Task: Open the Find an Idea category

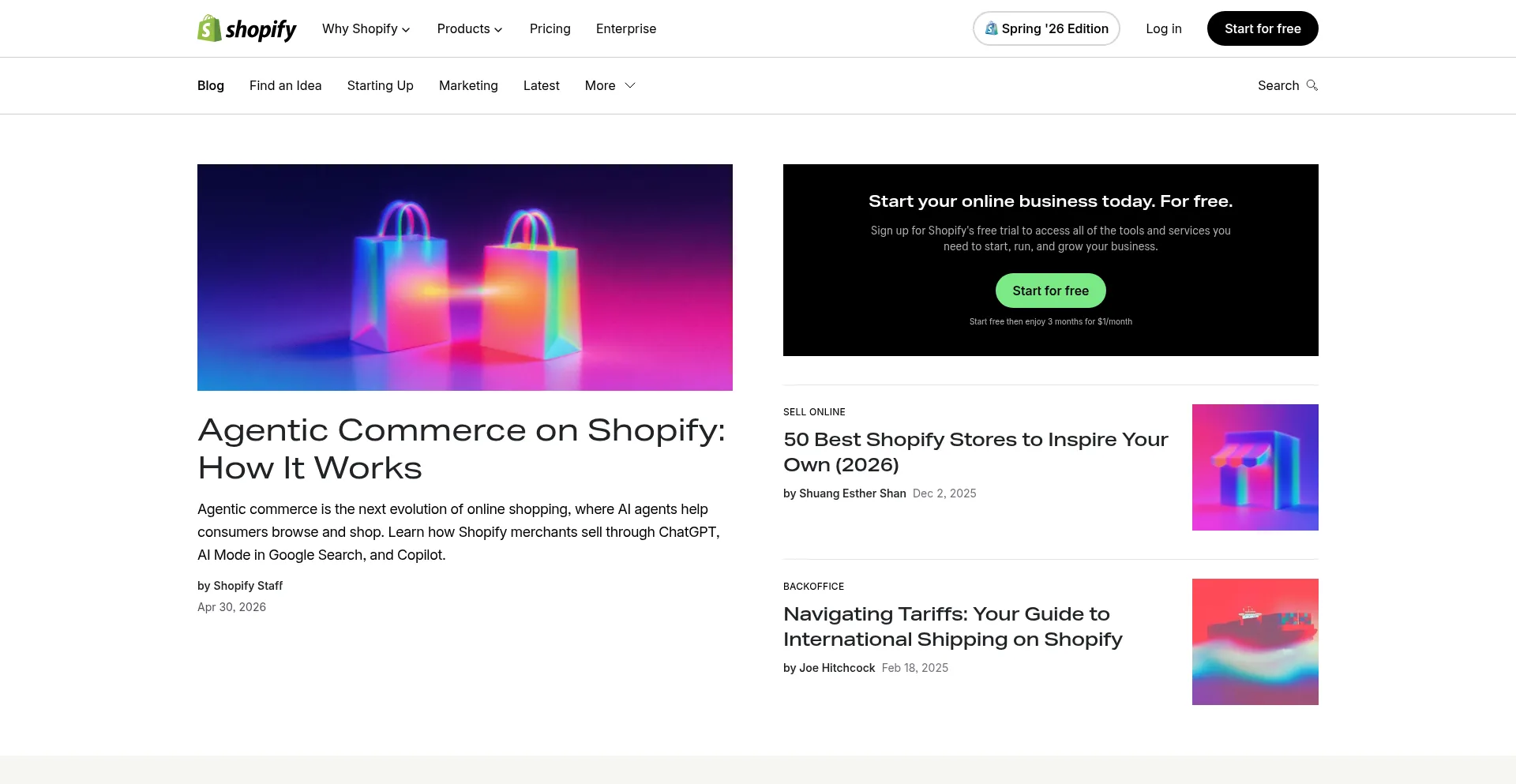Action: [x=286, y=85]
